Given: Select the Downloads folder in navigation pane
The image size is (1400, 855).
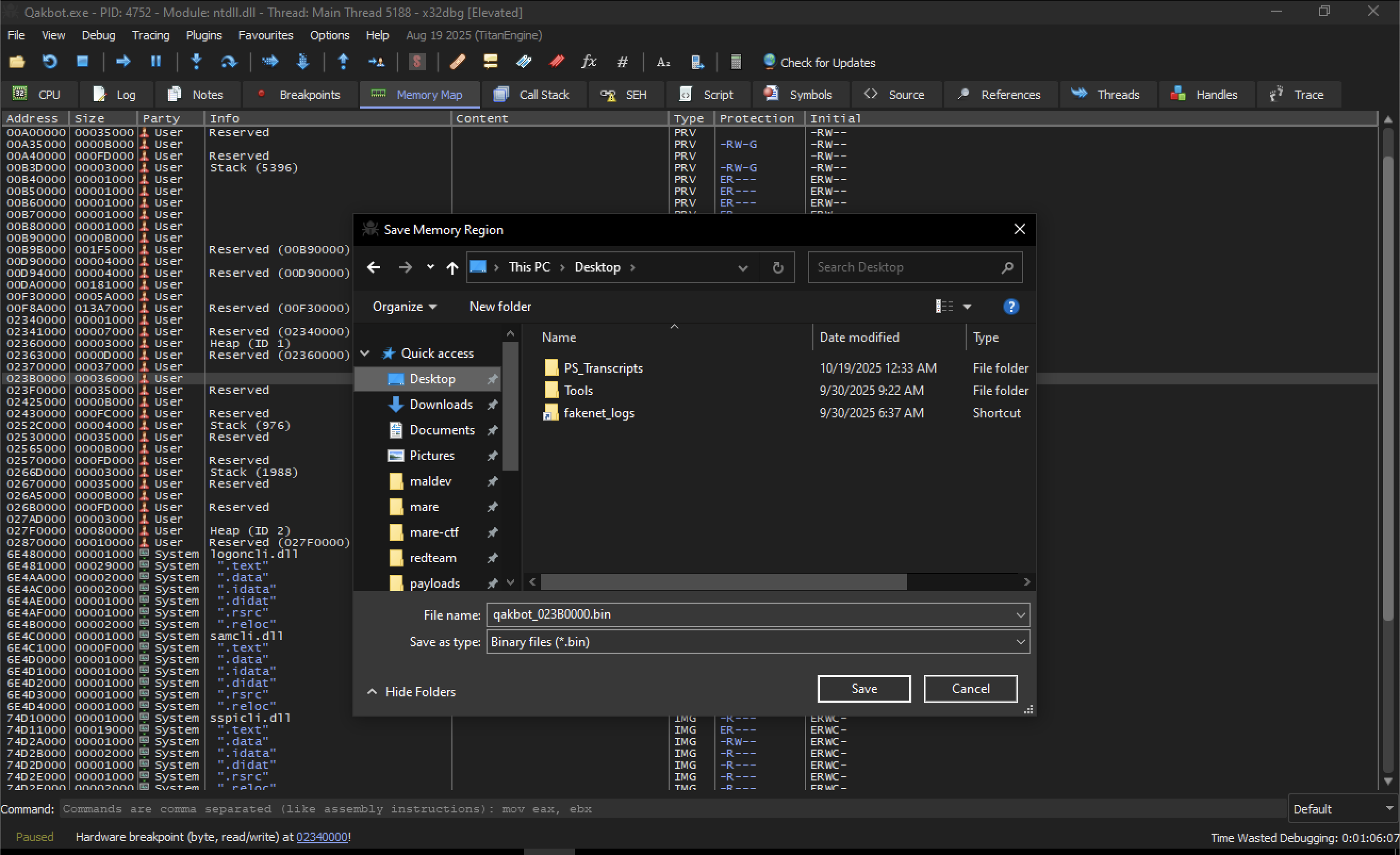Looking at the screenshot, I should click(441, 405).
